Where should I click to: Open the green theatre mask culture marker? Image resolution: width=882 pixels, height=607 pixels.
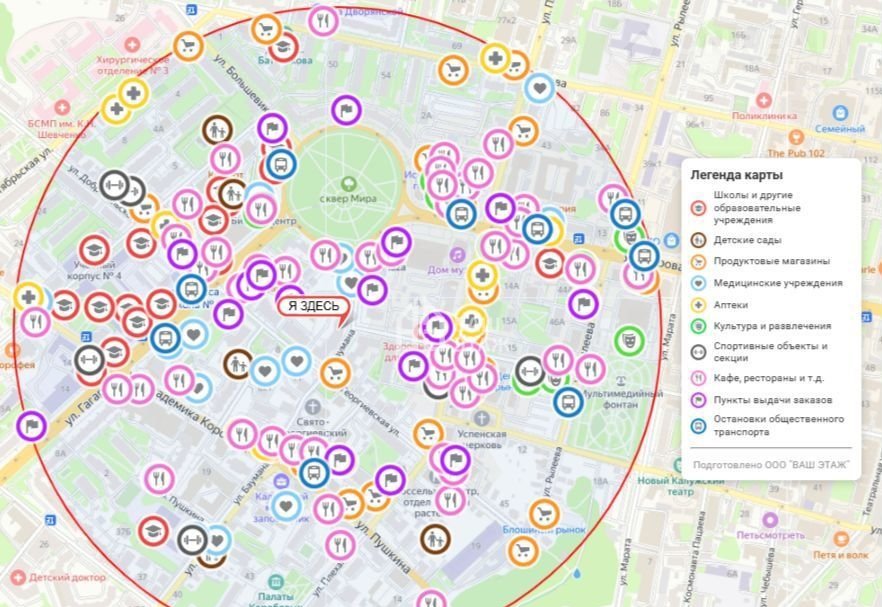(x=629, y=340)
